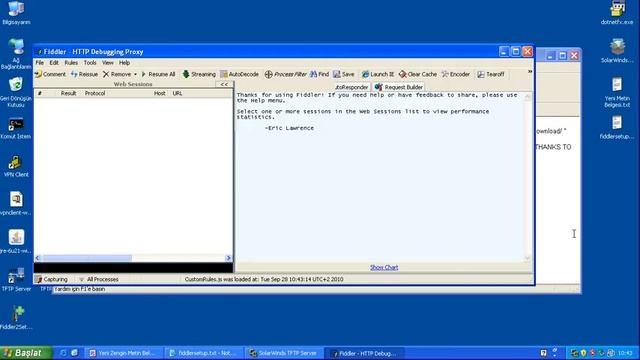Image resolution: width=640 pixels, height=360 pixels.
Task: Open the Edit menu
Action: (54, 63)
